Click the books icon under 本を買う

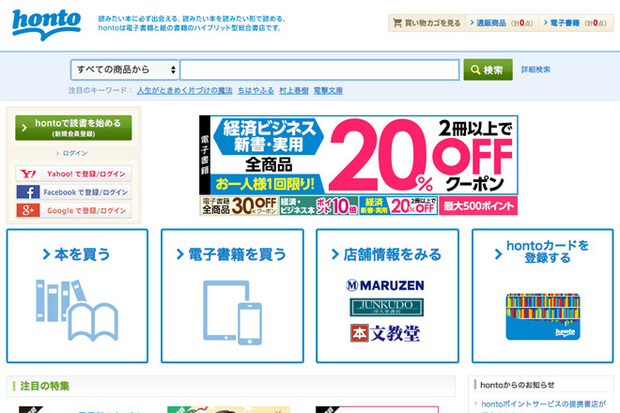[77, 310]
